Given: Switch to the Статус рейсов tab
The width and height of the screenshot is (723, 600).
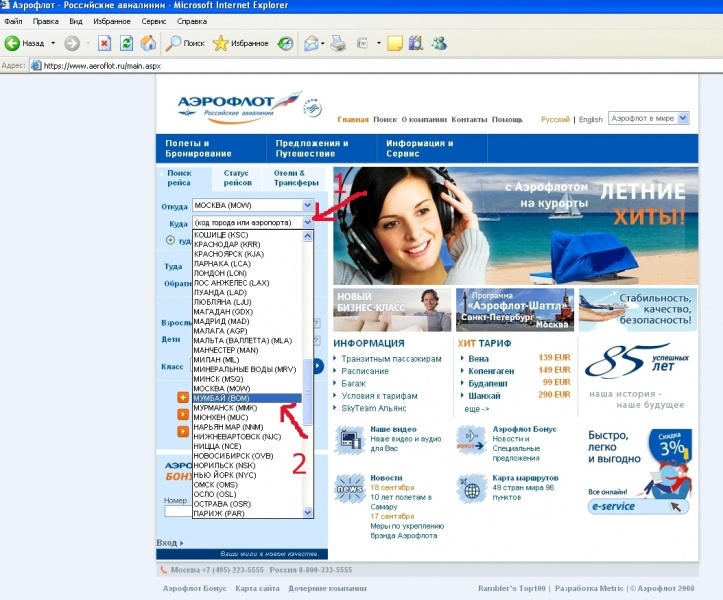Looking at the screenshot, I should 237,178.
